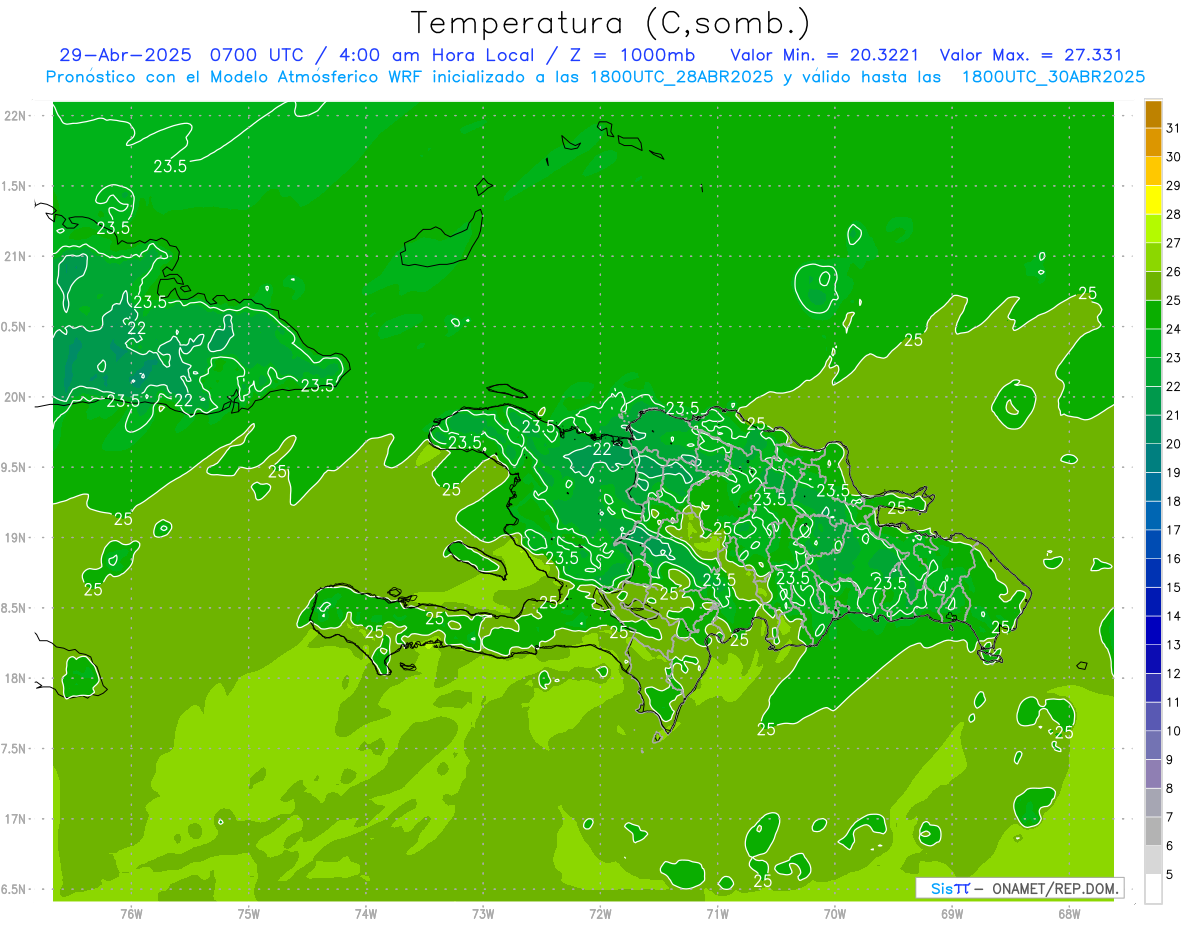Pick the yellow swatch between 28 and 29

point(1154,200)
